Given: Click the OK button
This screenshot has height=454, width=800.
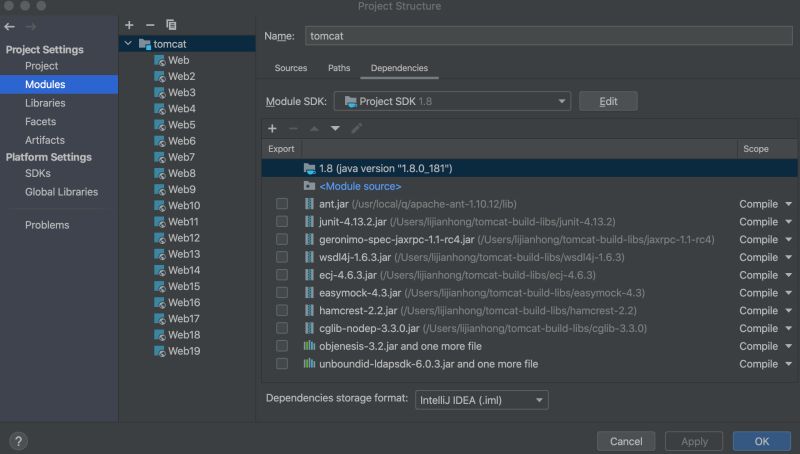Looking at the screenshot, I should pyautogui.click(x=762, y=441).
